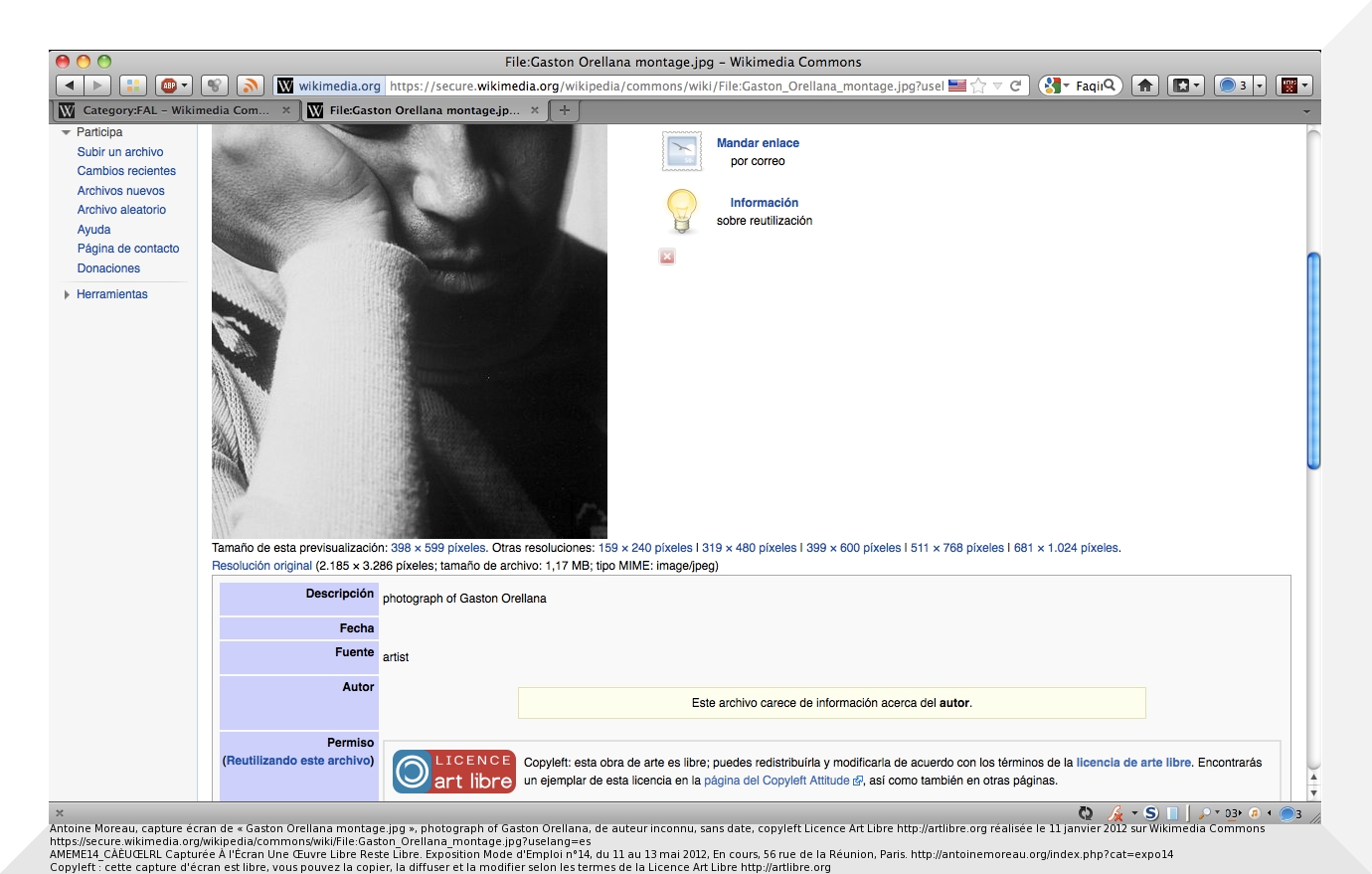The image size is (1372, 874).
Task: Open the search engine dropdown
Action: [x=1056, y=86]
